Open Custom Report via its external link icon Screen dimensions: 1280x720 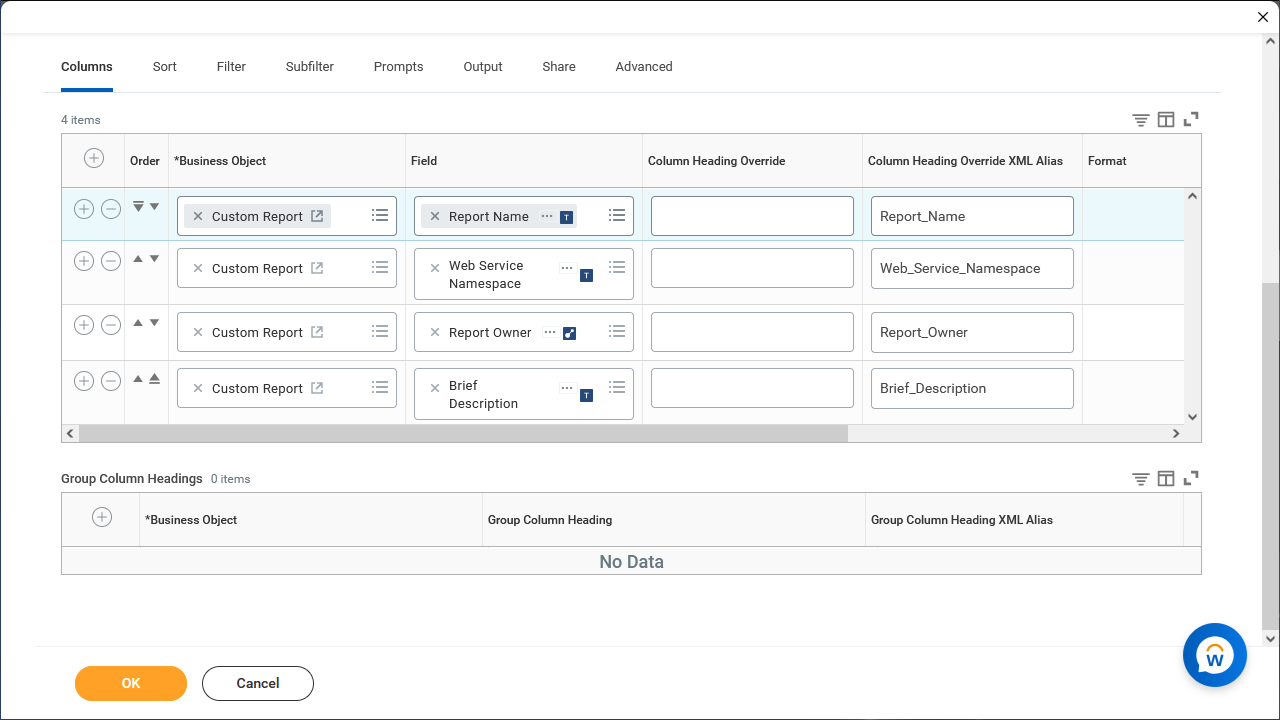(319, 215)
